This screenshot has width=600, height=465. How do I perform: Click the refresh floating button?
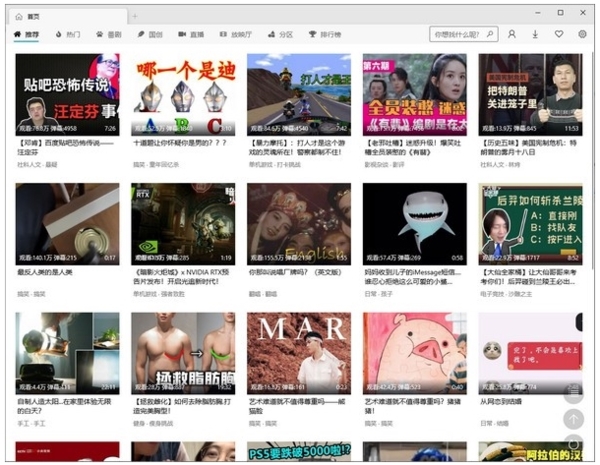[573, 443]
